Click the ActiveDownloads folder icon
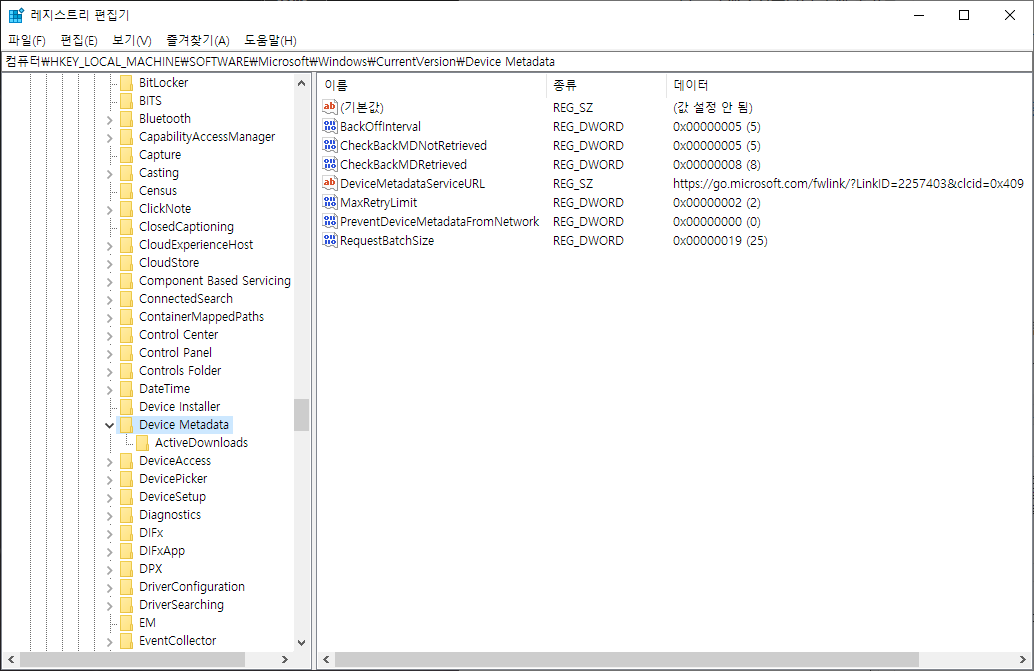1034x671 pixels. 142,443
